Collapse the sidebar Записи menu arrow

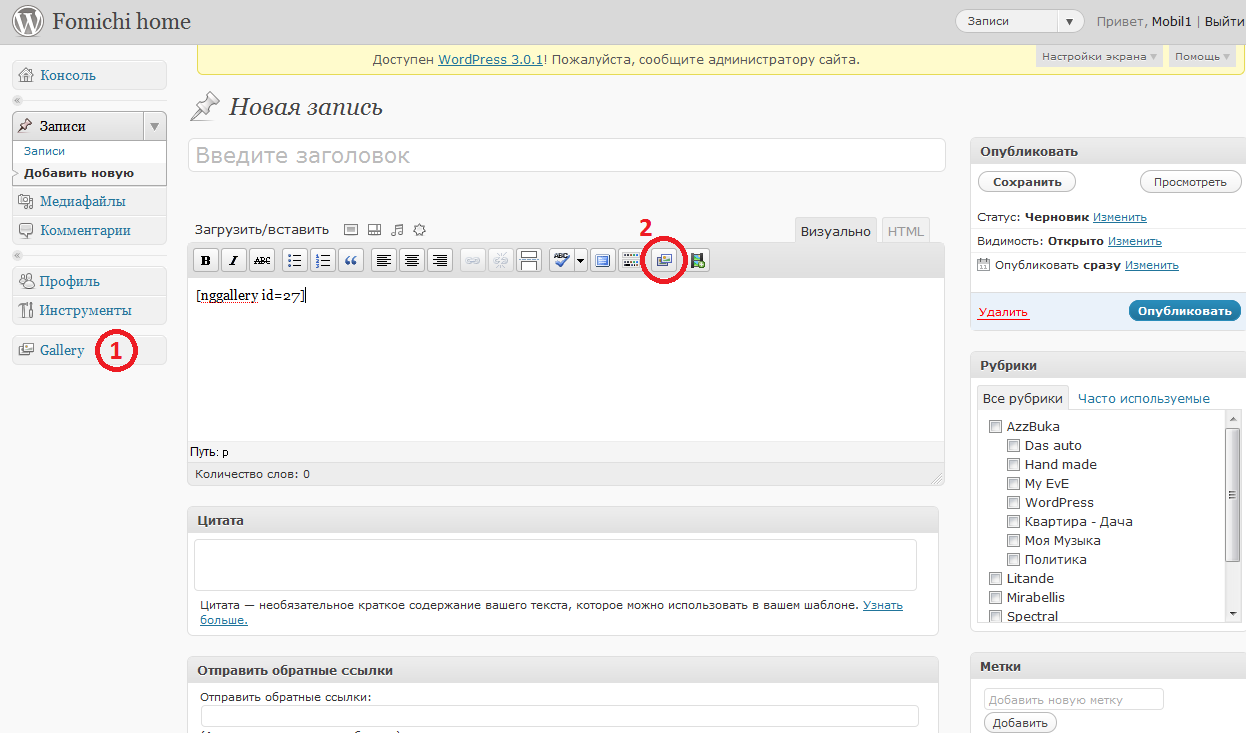tap(154, 126)
